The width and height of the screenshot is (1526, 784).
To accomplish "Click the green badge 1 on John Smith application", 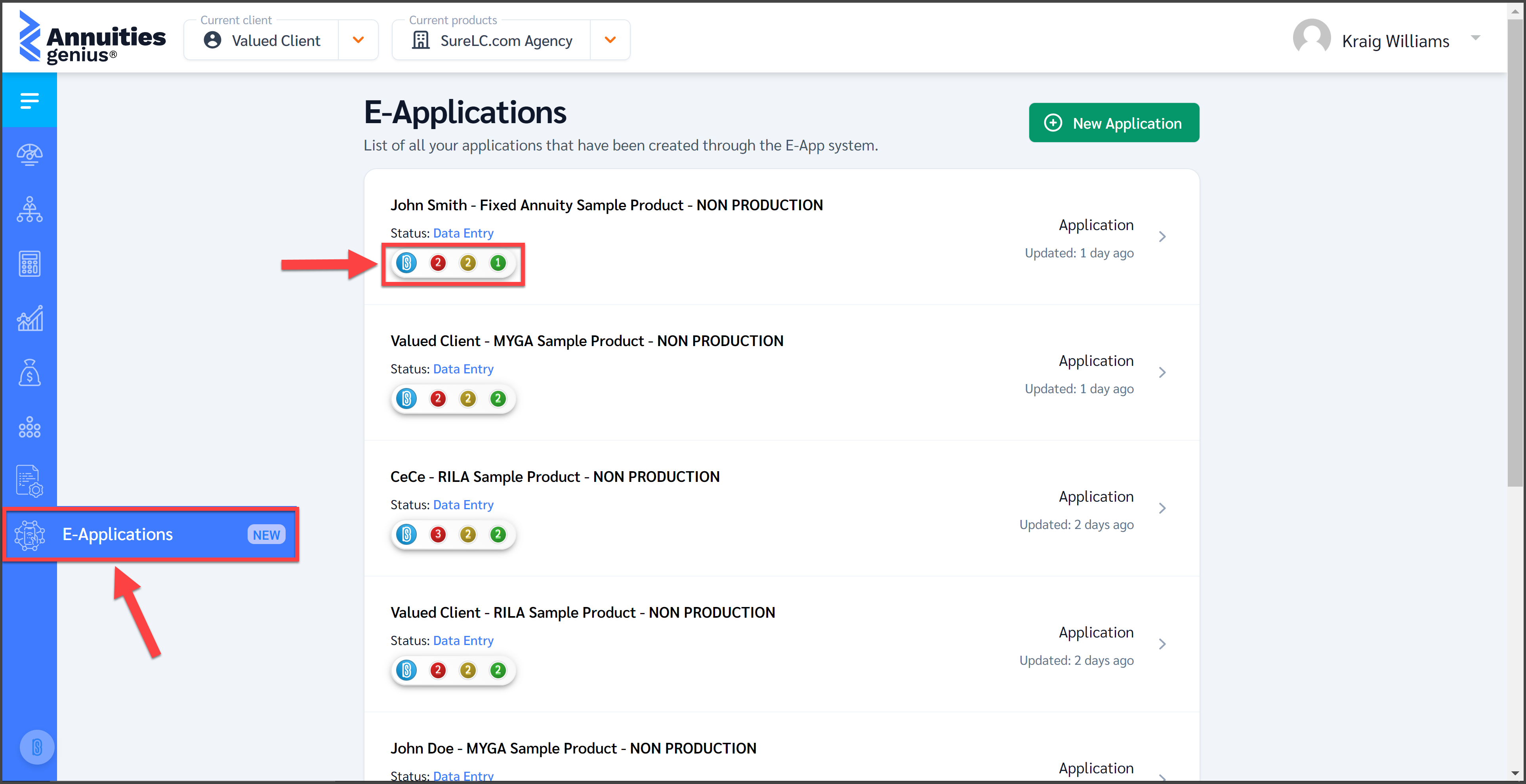I will [x=498, y=262].
